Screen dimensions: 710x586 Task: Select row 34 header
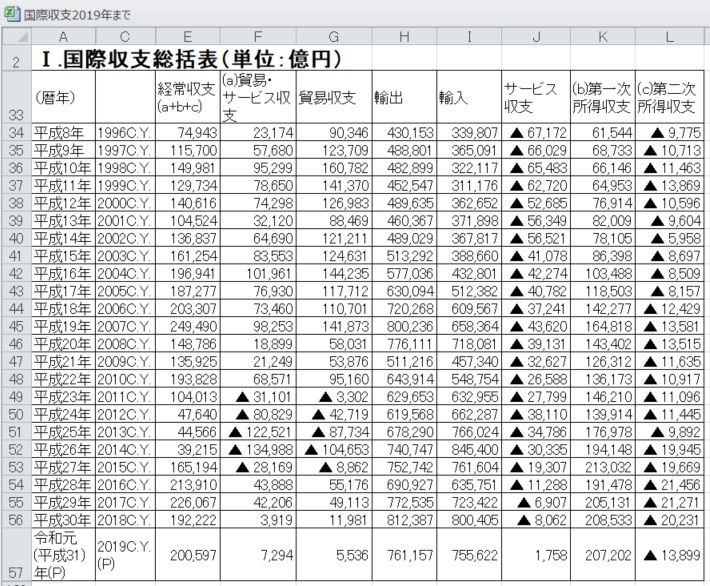pyautogui.click(x=17, y=132)
